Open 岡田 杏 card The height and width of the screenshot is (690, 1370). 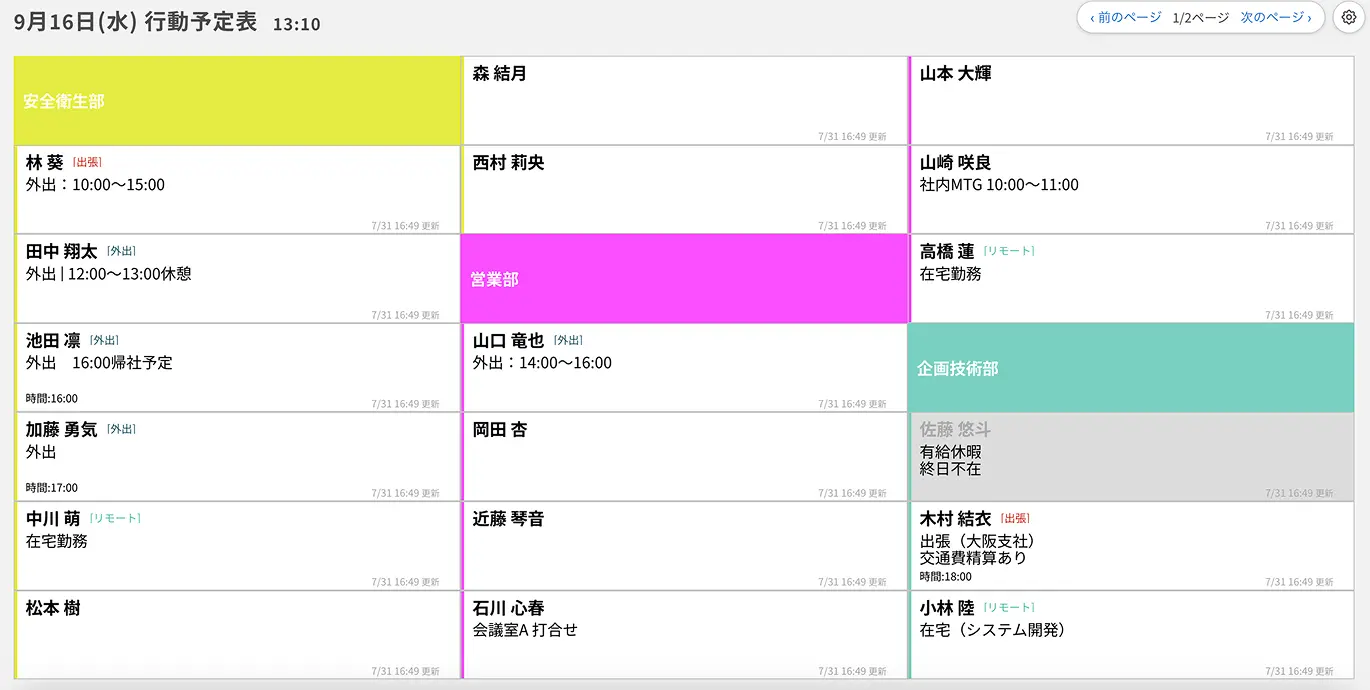coord(684,457)
